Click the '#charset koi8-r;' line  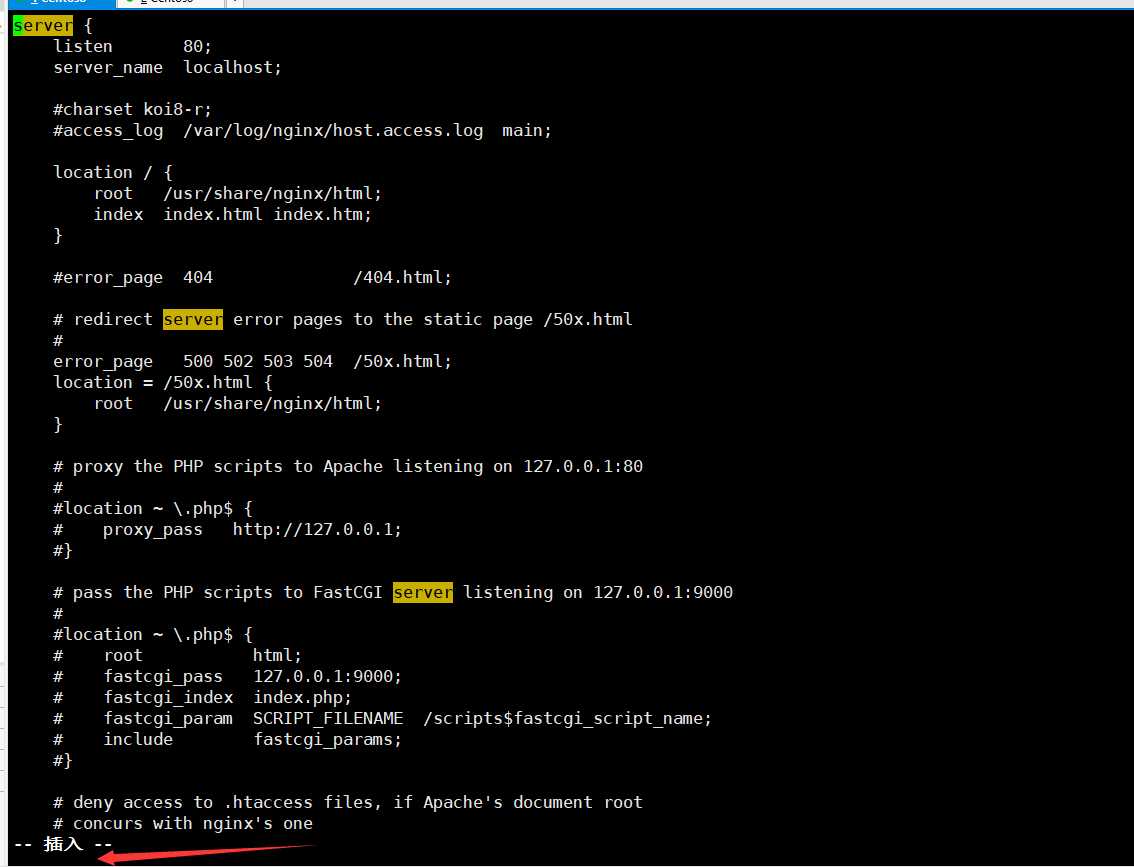click(x=132, y=109)
